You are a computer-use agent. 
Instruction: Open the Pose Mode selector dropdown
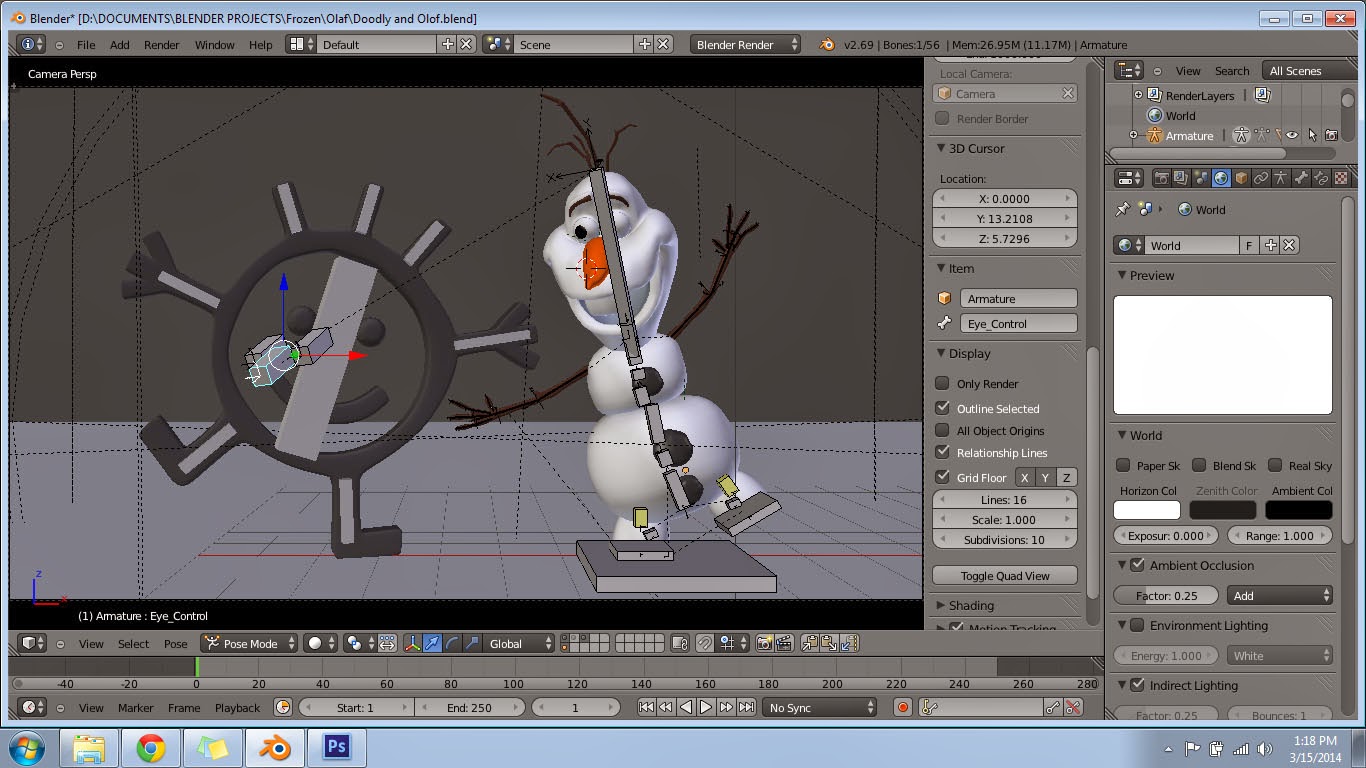250,643
